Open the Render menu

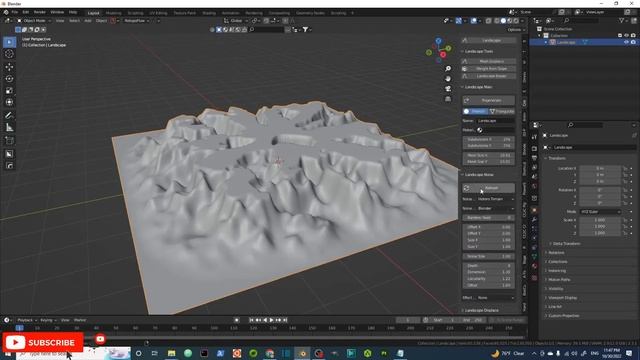click(x=40, y=12)
